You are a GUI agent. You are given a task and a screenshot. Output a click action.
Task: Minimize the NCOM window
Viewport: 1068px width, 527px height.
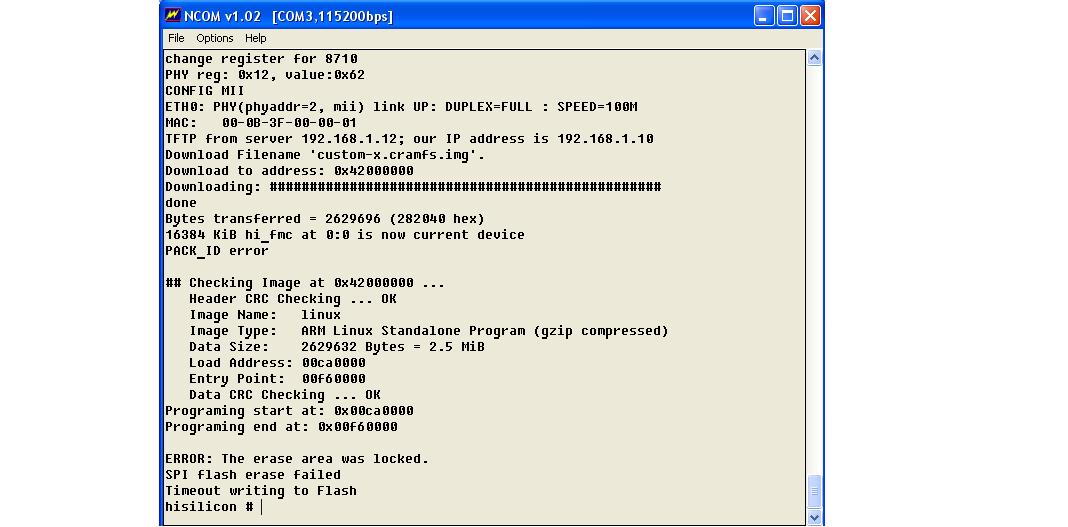pos(764,16)
